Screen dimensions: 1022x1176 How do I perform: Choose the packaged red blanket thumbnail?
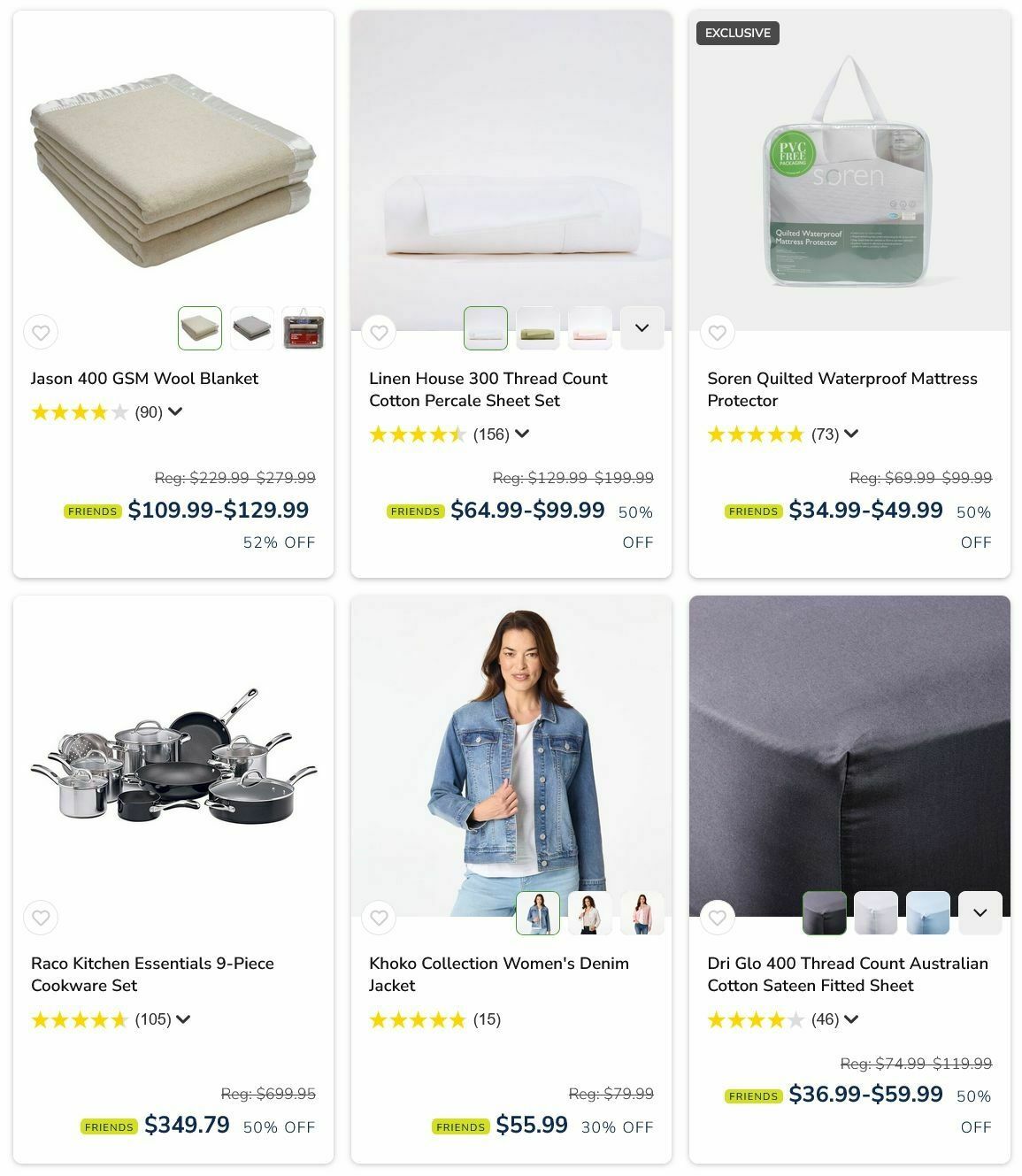pyautogui.click(x=304, y=328)
